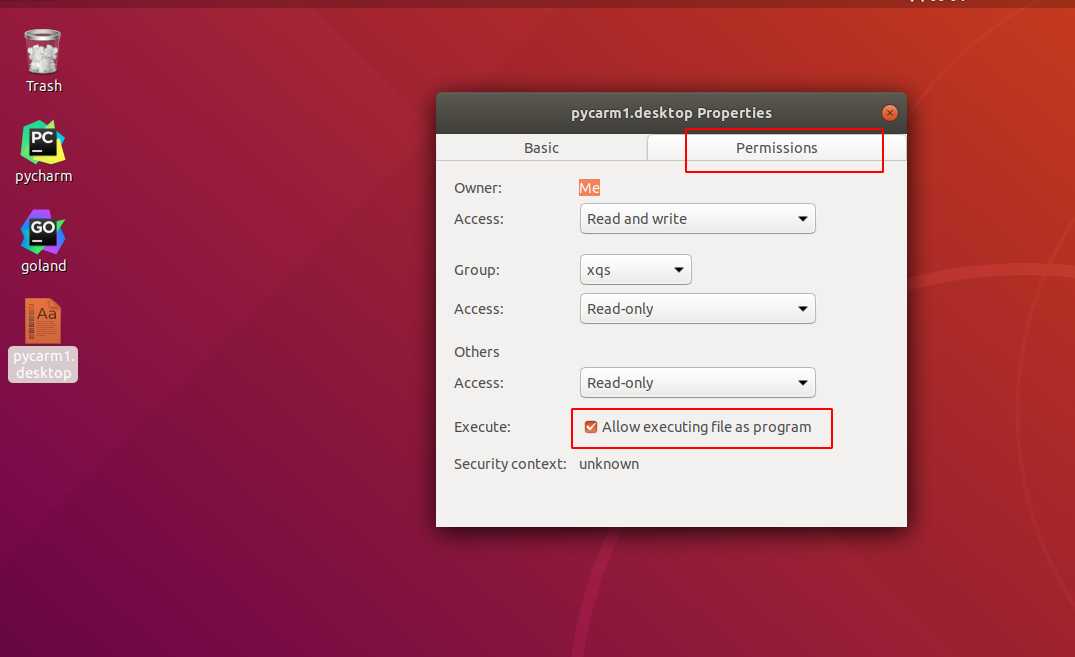Open the Owner Access dropdown showing Read and write
1075x657 pixels.
[697, 219]
